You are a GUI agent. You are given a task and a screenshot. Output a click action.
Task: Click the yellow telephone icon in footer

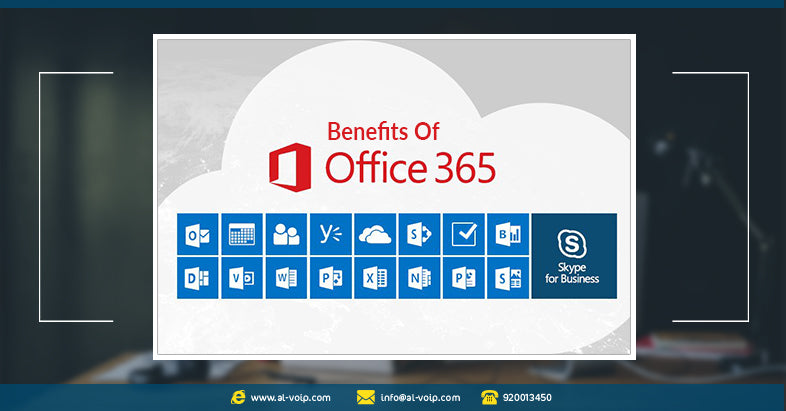(489, 397)
